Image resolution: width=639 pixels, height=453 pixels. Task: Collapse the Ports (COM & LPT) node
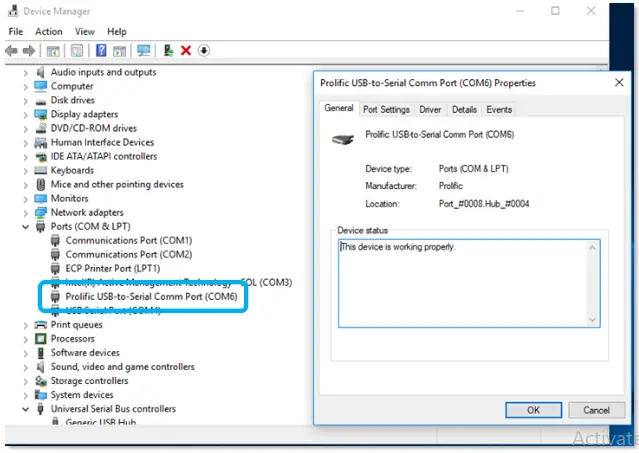click(x=26, y=227)
